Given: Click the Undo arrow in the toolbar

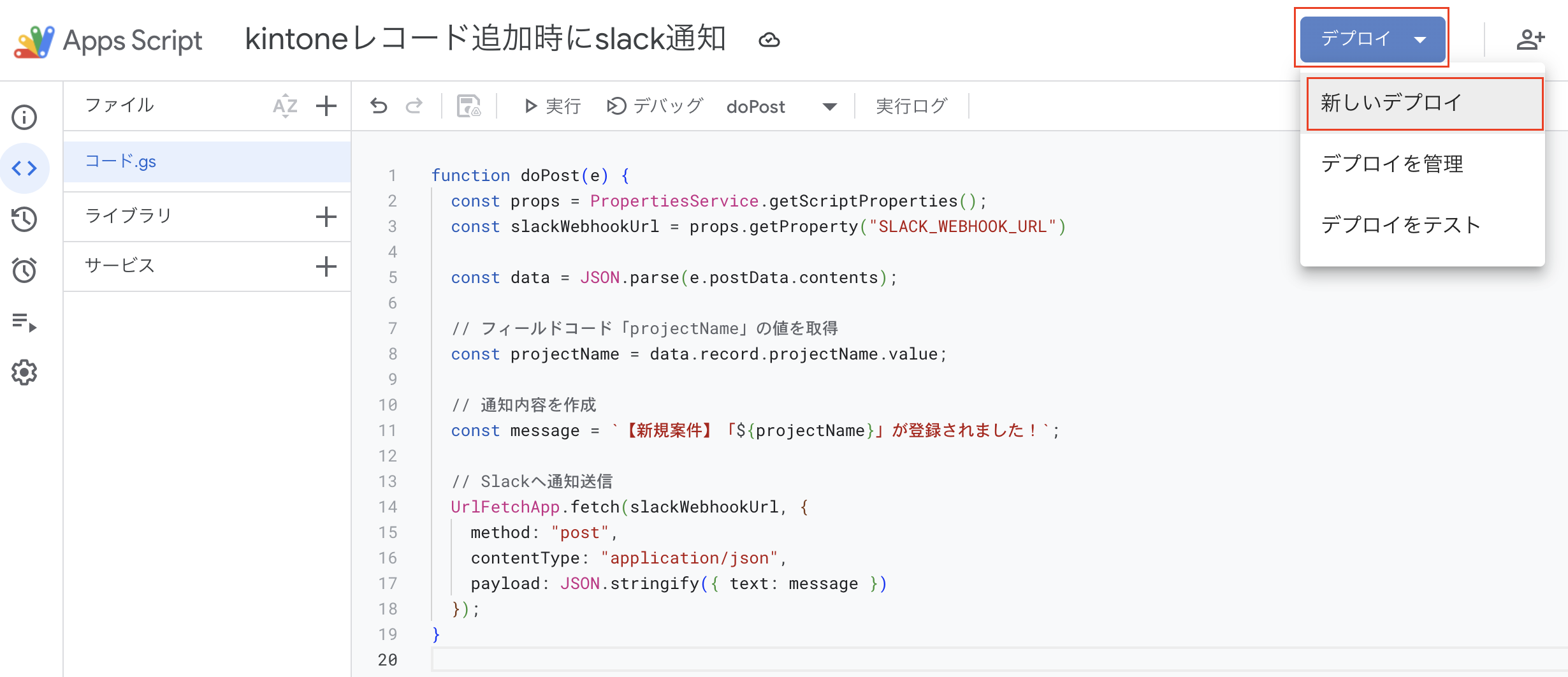Looking at the screenshot, I should [x=379, y=106].
